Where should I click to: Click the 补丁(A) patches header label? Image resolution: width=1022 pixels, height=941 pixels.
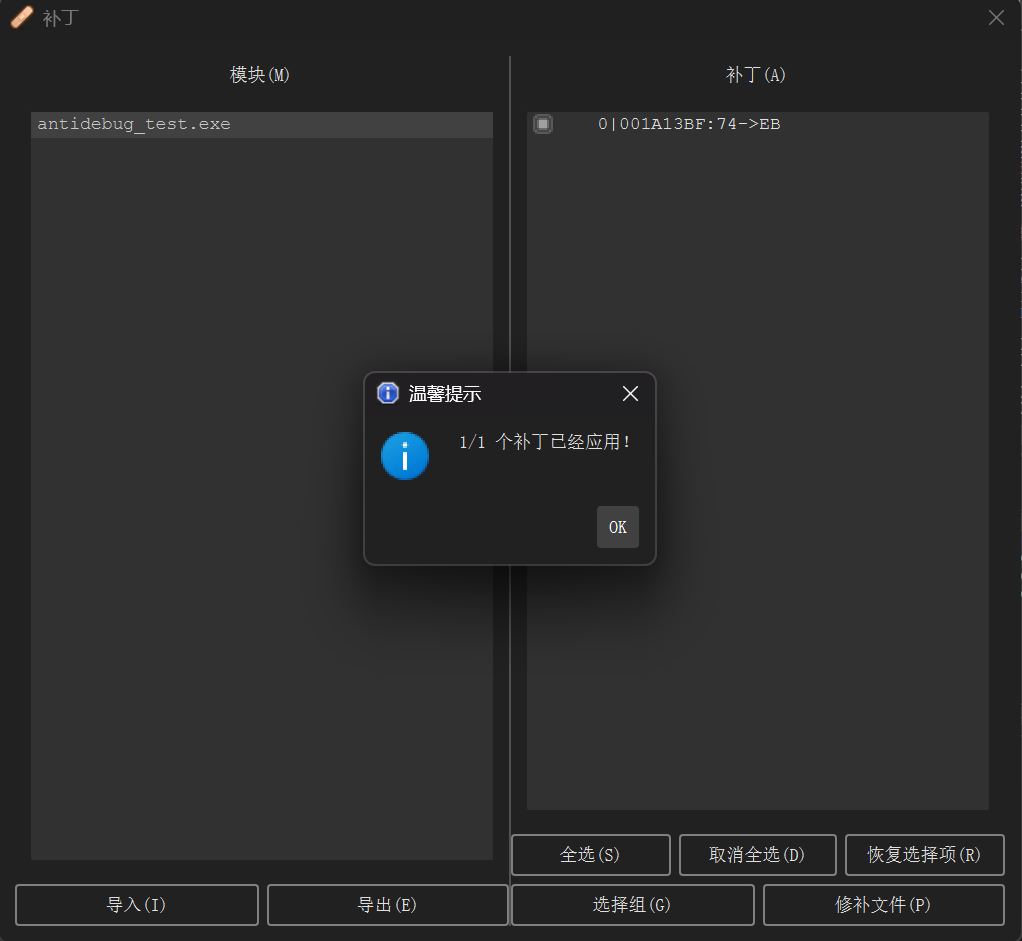coord(756,75)
